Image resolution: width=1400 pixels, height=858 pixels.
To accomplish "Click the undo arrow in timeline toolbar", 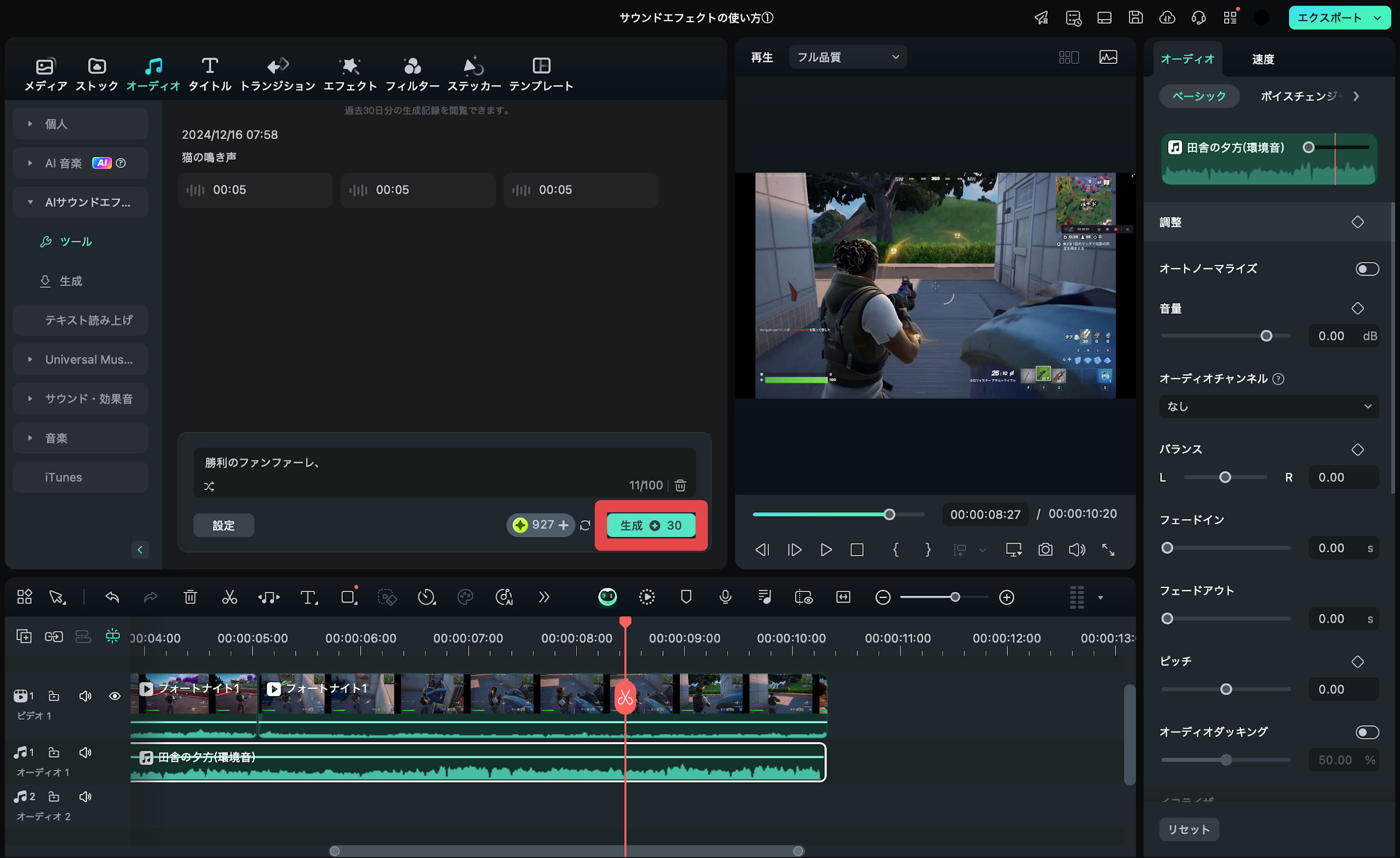I will 112,596.
